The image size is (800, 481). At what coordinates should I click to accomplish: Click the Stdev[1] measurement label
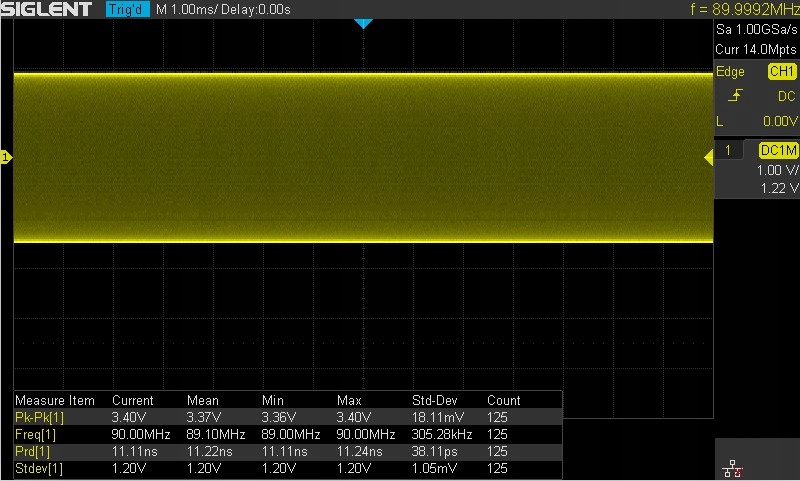point(39,468)
